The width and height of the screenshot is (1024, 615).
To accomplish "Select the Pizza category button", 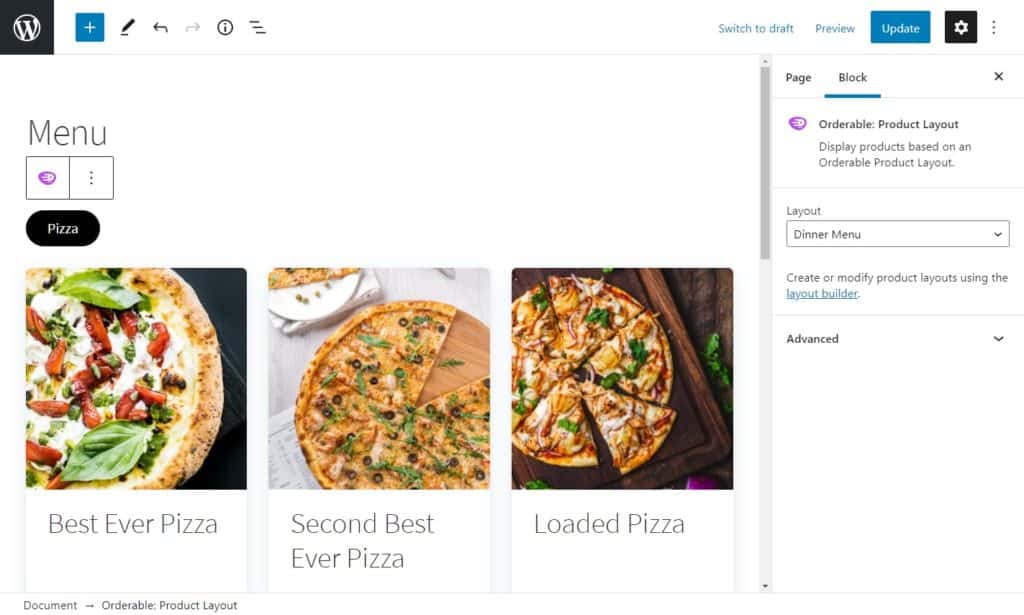I will [62, 228].
